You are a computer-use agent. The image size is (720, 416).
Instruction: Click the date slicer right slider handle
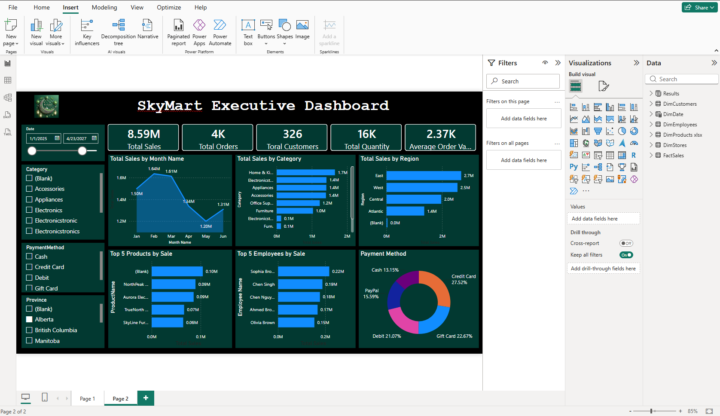82,151
